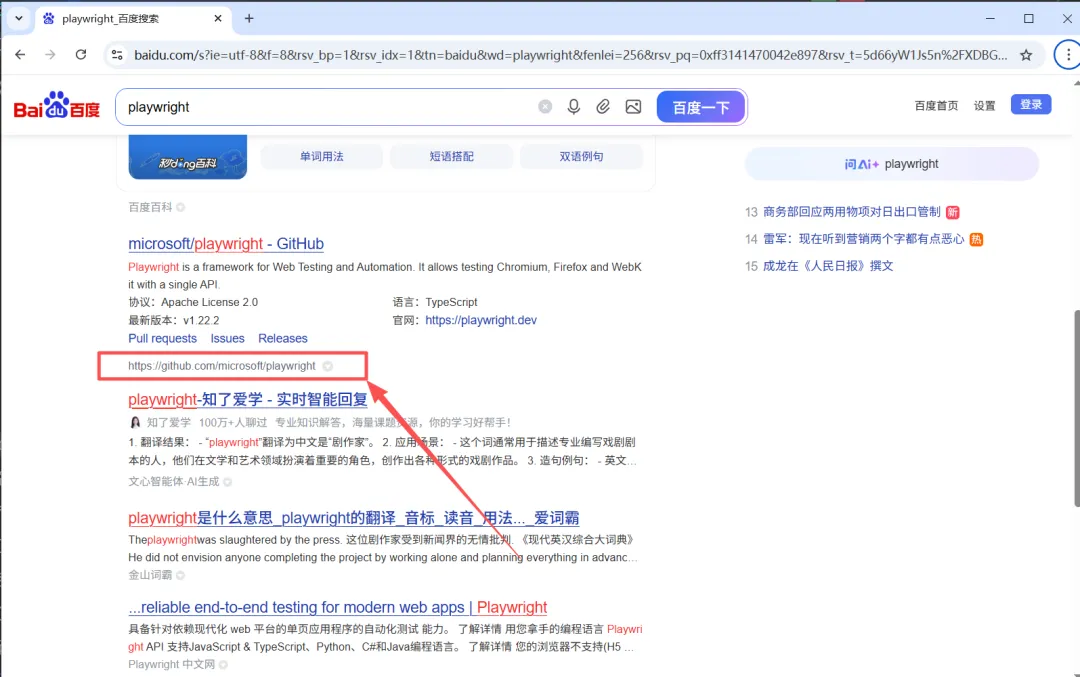Viewport: 1080px width, 677px height.
Task: Click icon beside 文心智能体·AI生成
Action: click(227, 481)
